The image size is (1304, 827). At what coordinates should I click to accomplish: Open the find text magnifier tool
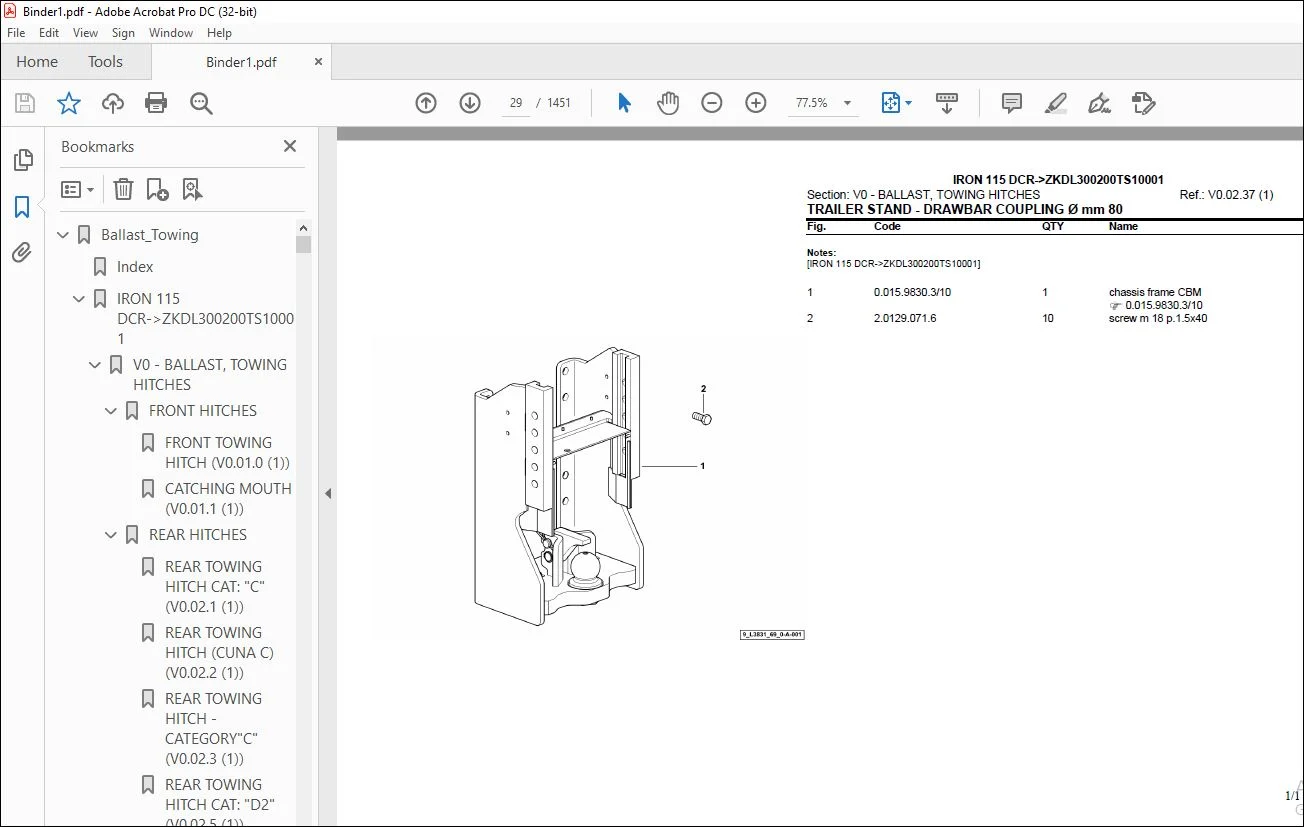201,103
